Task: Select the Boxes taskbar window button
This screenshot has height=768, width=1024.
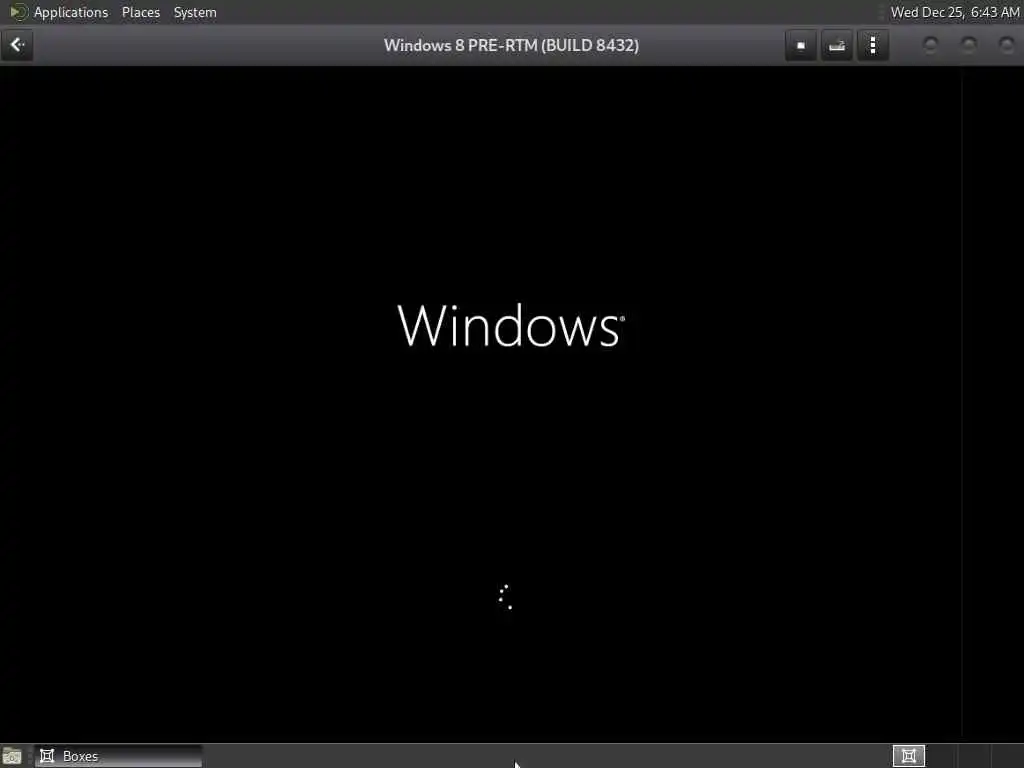Action: pos(118,756)
